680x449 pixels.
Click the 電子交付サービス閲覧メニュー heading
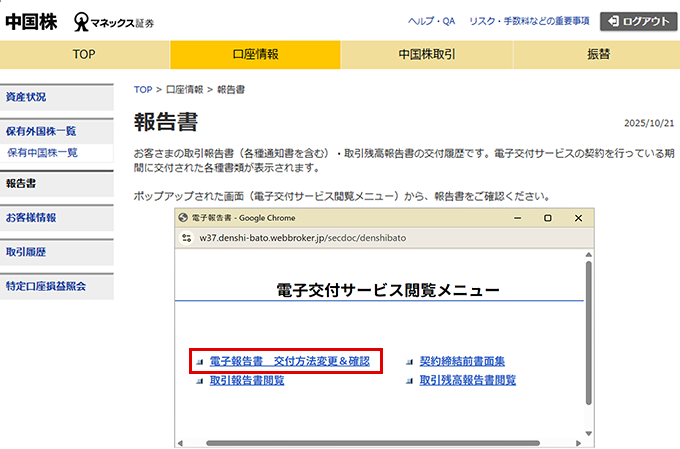(x=388, y=290)
